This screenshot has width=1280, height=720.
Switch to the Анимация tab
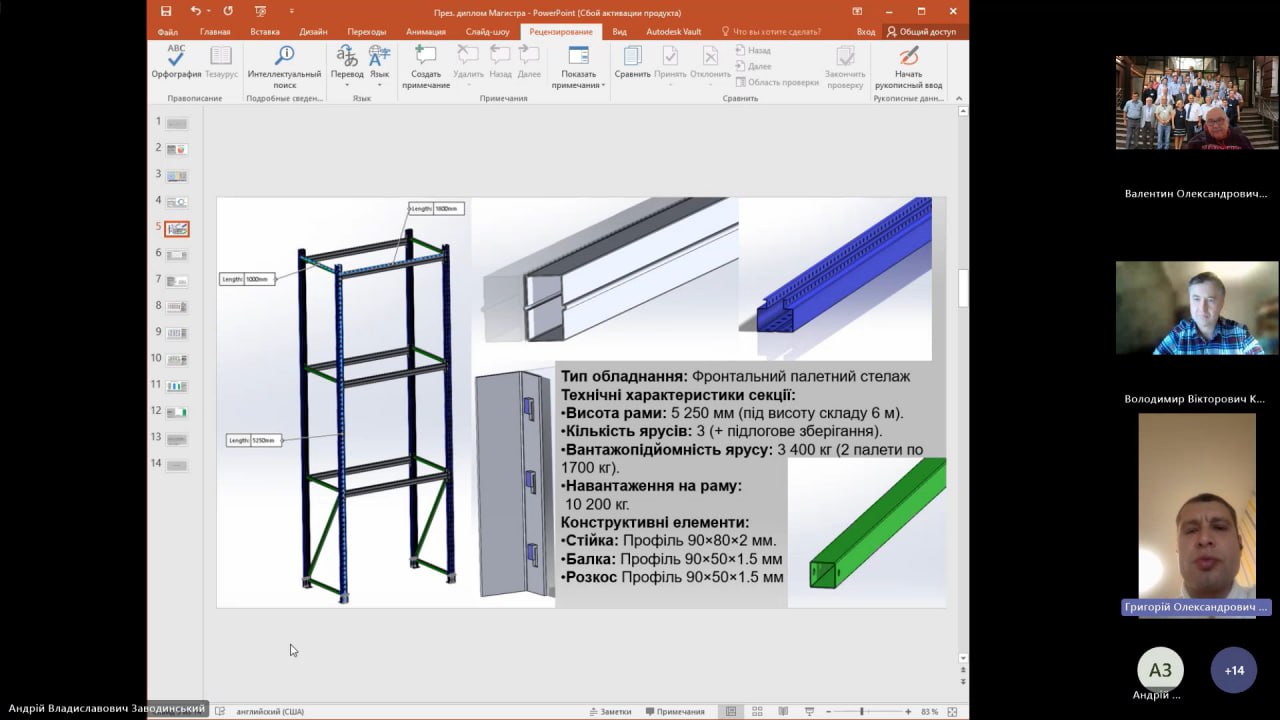426,32
